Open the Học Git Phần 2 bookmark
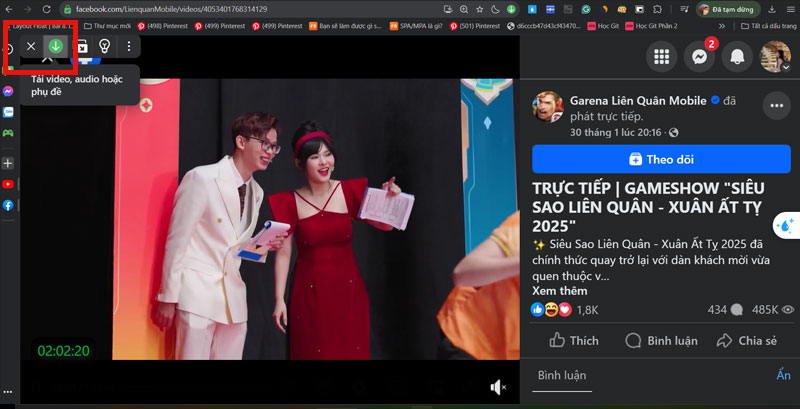The image size is (800, 409). (x=652, y=26)
